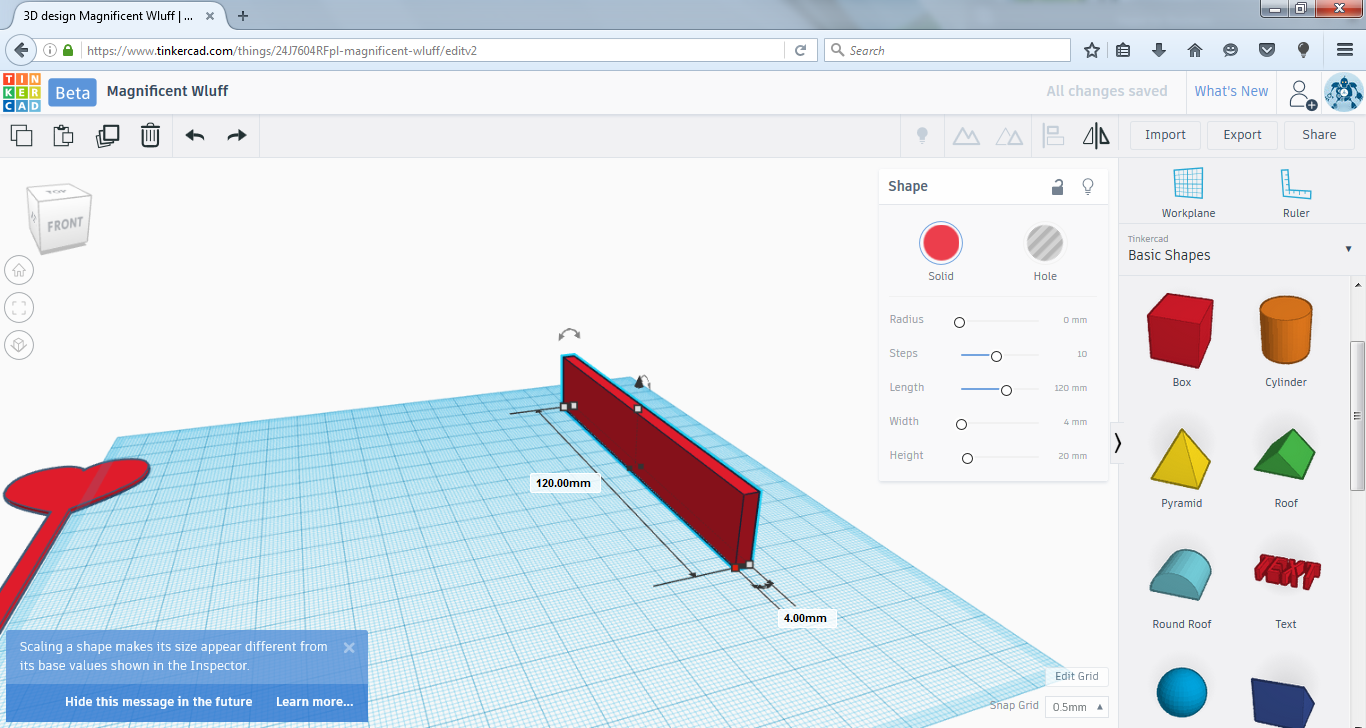The width and height of the screenshot is (1366, 728).
Task: Toggle shape visibility lightbulb in Shape panel
Action: tap(1088, 187)
